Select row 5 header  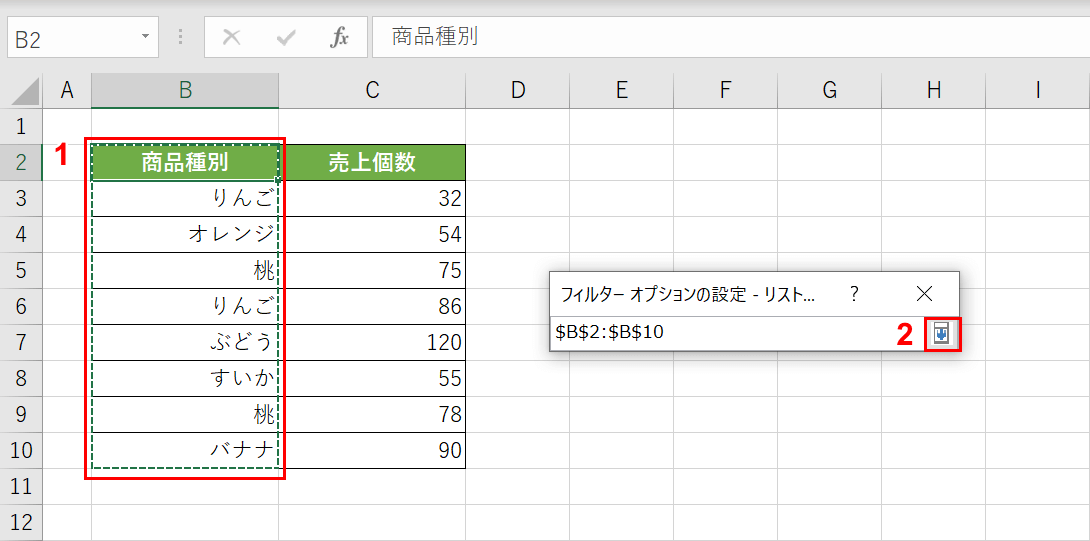click(21, 270)
